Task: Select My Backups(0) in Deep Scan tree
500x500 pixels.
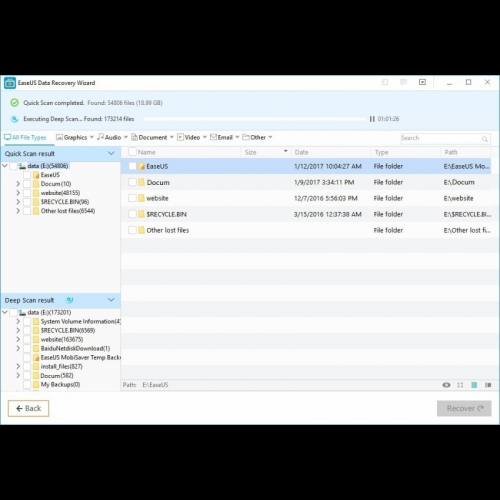Action: [60, 384]
